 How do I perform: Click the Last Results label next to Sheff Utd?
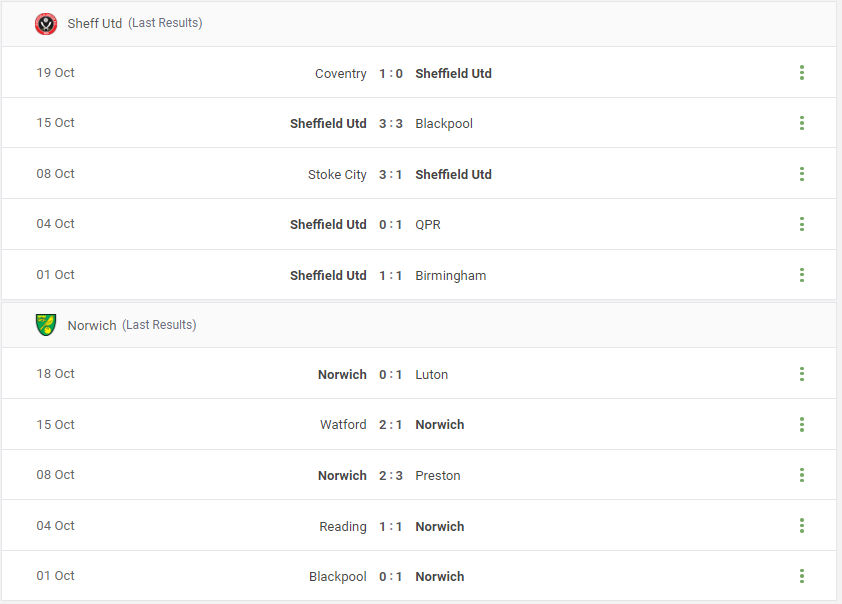pos(165,23)
